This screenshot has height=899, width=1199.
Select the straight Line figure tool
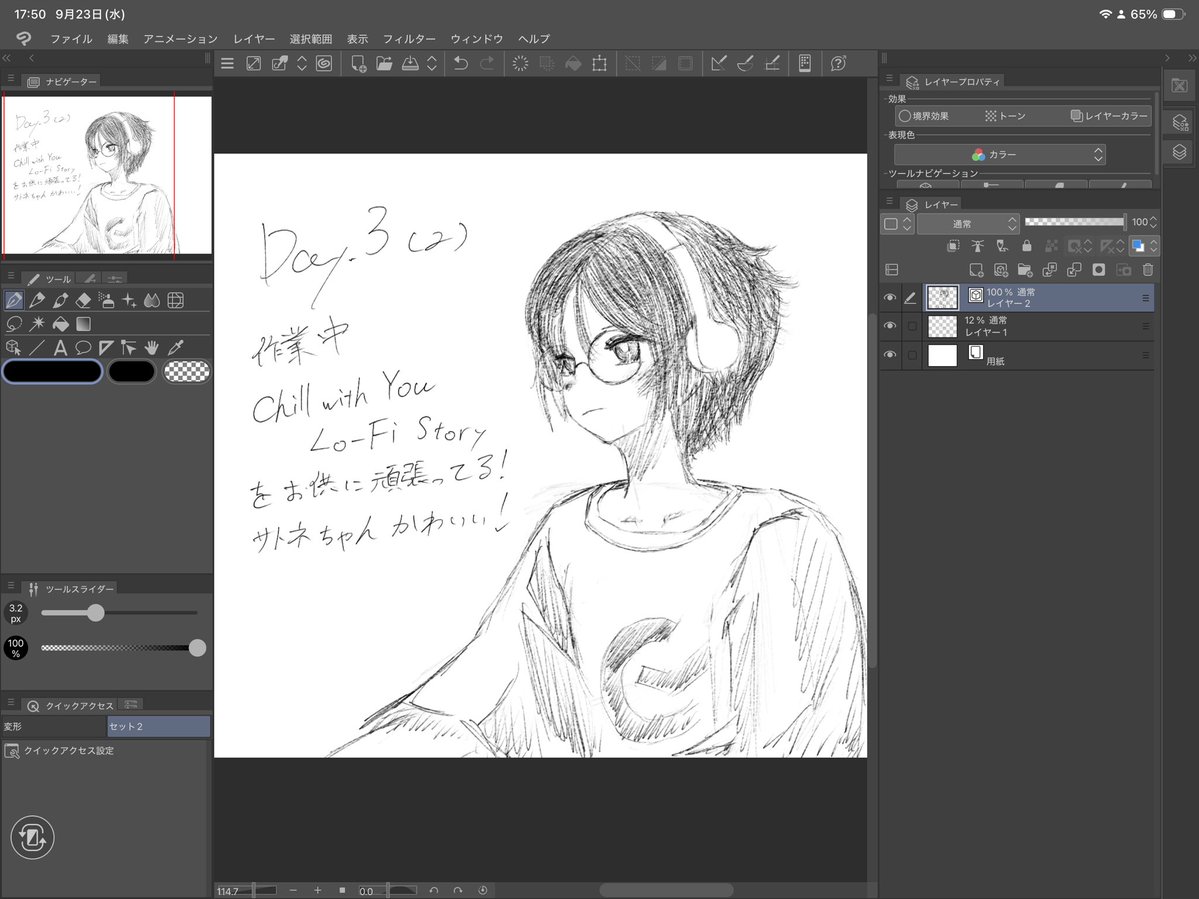click(37, 348)
